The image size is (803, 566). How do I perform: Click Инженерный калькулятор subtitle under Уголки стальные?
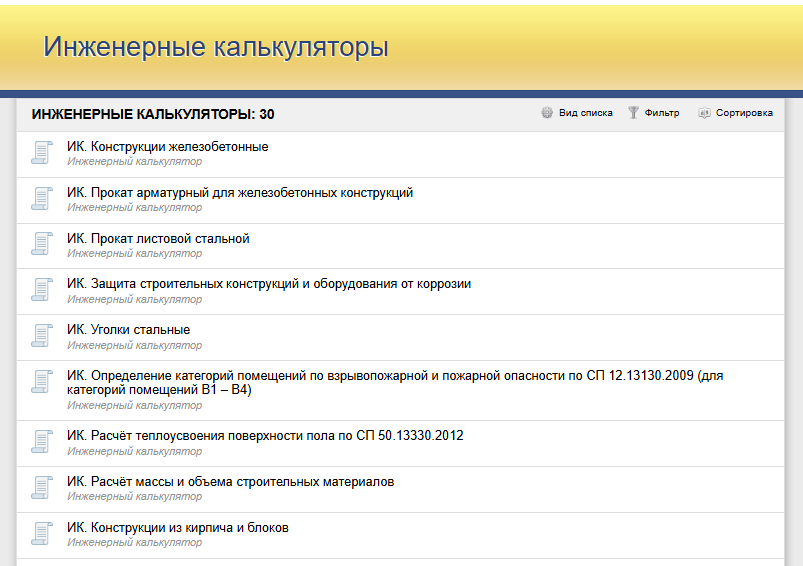pyautogui.click(x=134, y=345)
